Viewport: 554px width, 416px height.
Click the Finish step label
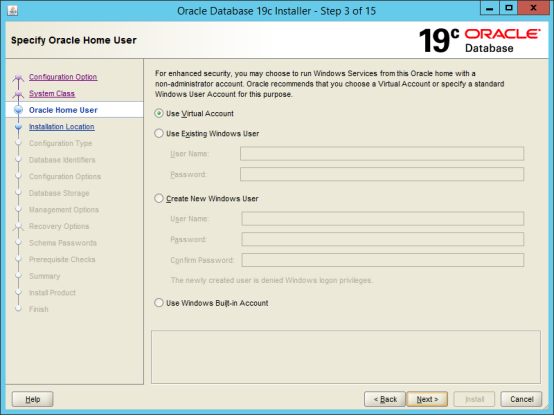pyautogui.click(x=39, y=309)
